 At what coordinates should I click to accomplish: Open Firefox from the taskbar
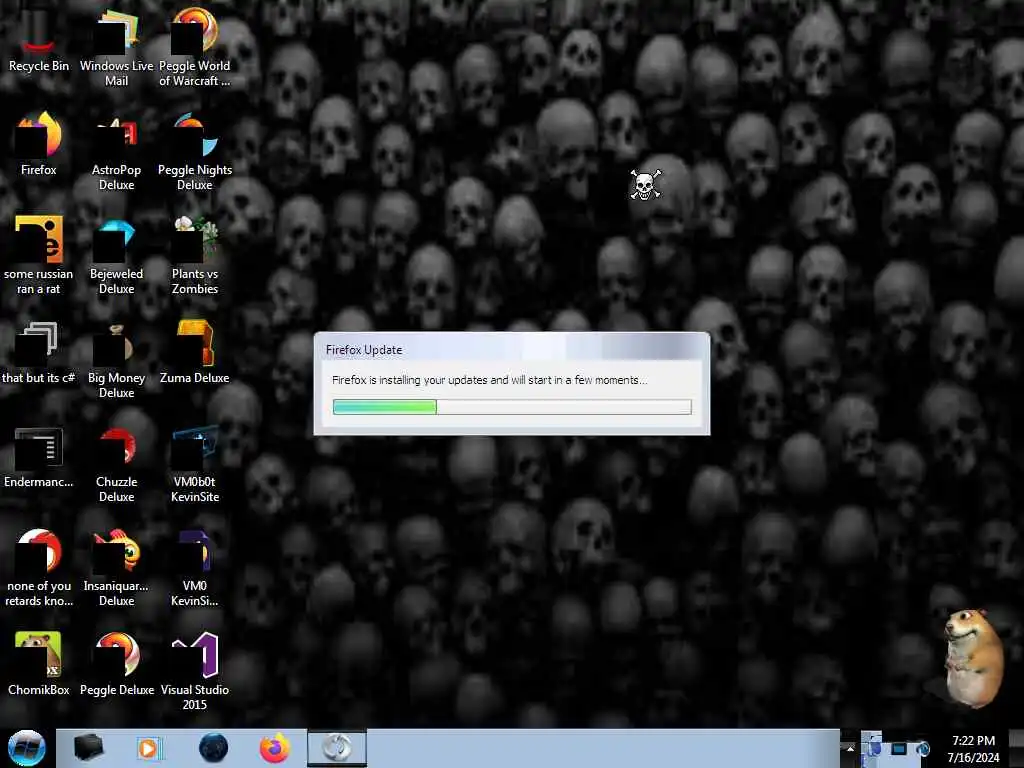tap(275, 748)
